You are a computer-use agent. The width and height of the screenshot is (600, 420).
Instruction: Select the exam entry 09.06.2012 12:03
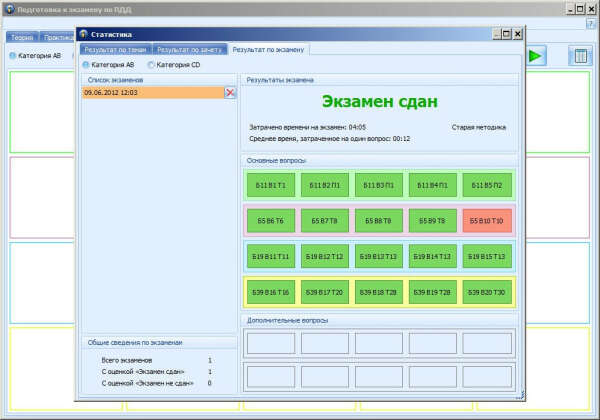(153, 93)
